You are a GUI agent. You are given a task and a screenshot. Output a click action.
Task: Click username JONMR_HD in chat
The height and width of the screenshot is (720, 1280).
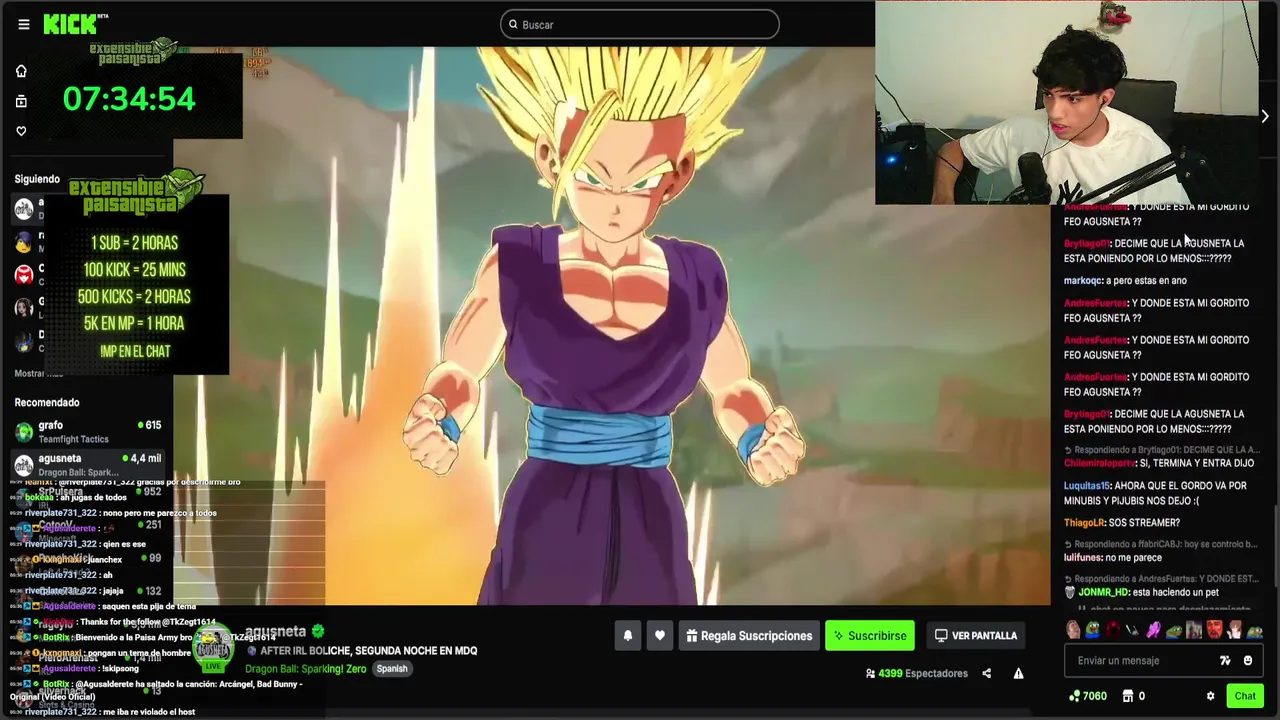pyautogui.click(x=1103, y=593)
